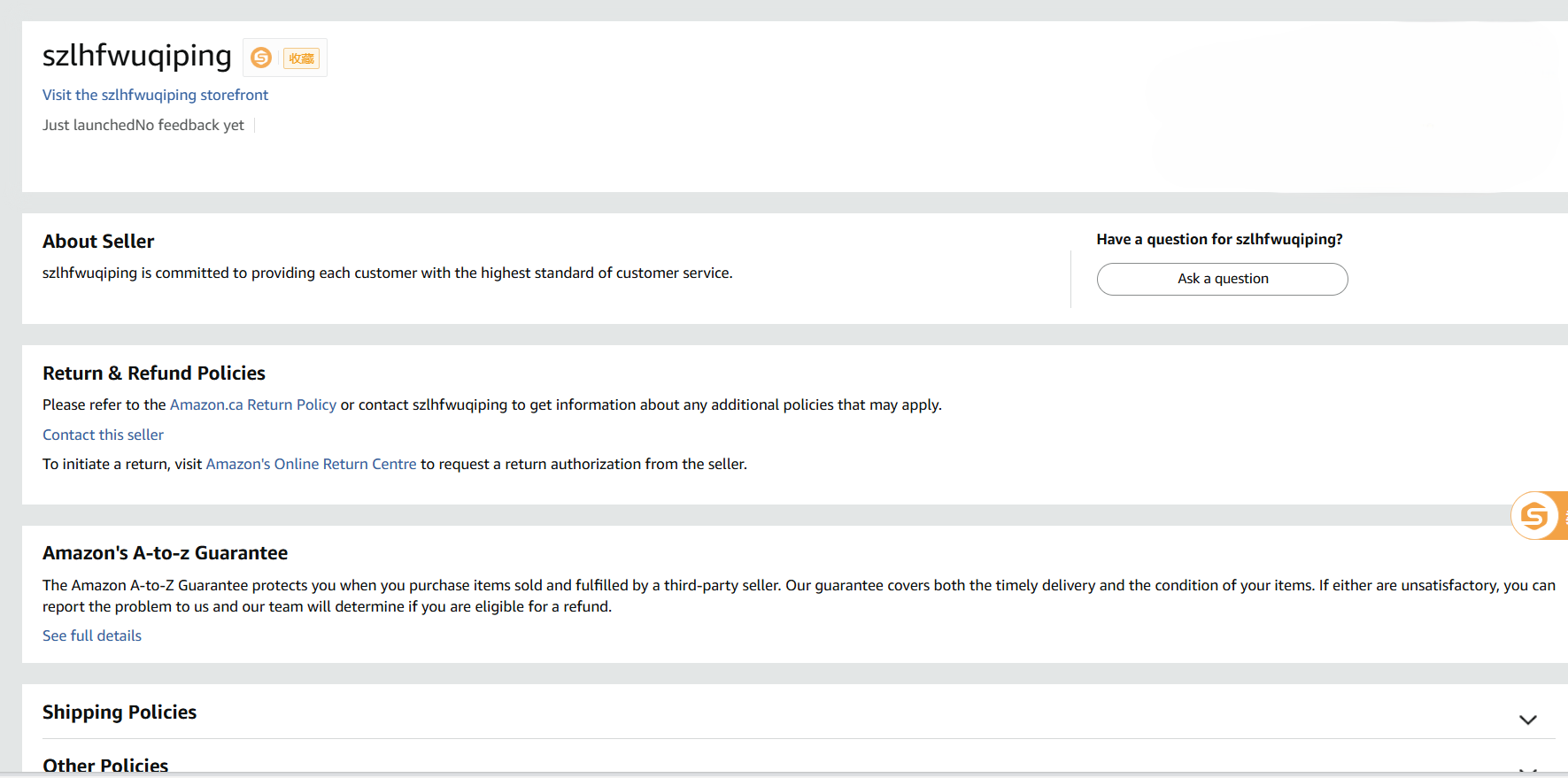This screenshot has width=1568, height=778.
Task: Expand Shipping Policies using its chevron arrow
Action: coord(1527,720)
